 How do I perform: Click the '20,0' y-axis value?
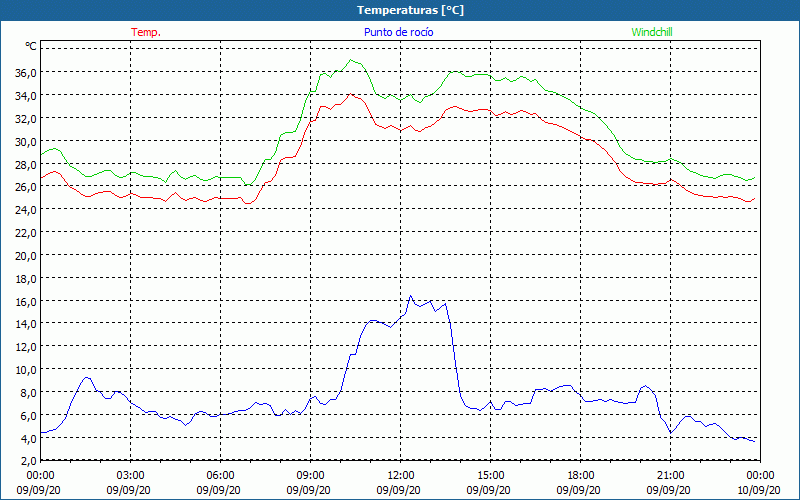(26, 256)
